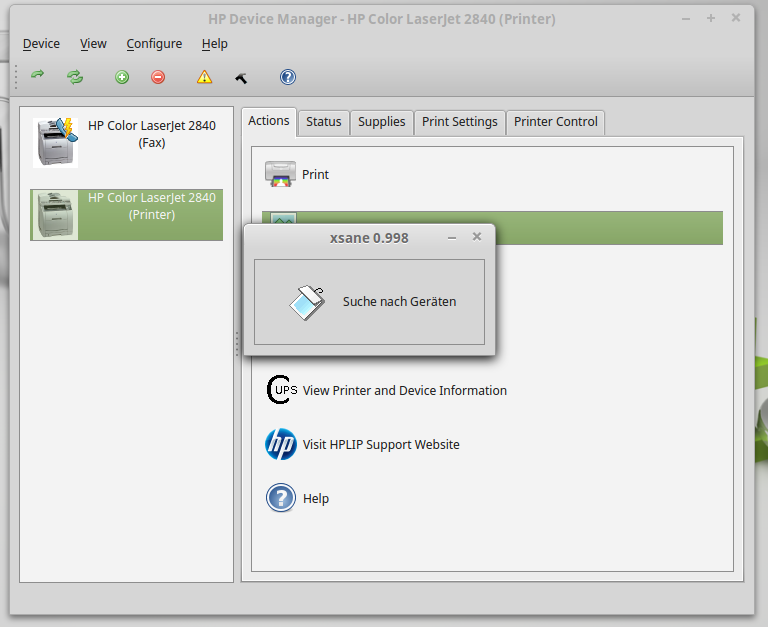Open the Device menu
The height and width of the screenshot is (627, 768).
(41, 44)
